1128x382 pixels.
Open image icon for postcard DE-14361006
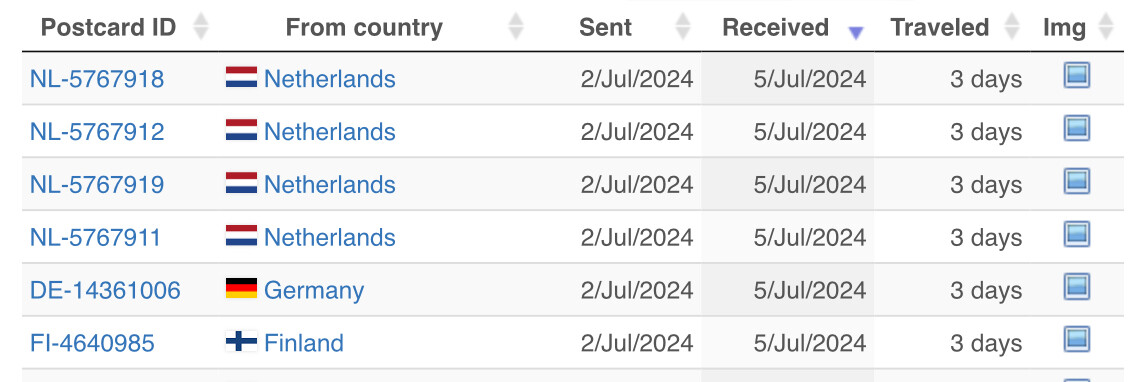coord(1076,287)
